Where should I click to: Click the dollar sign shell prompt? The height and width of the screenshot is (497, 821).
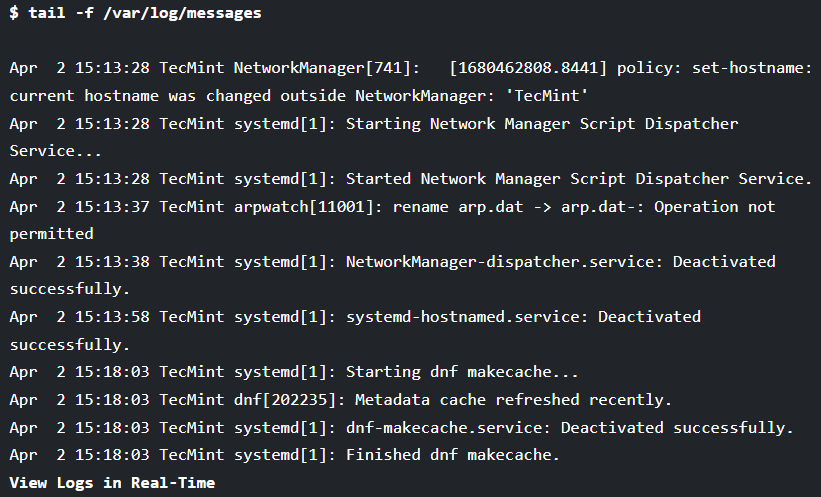(x=14, y=13)
